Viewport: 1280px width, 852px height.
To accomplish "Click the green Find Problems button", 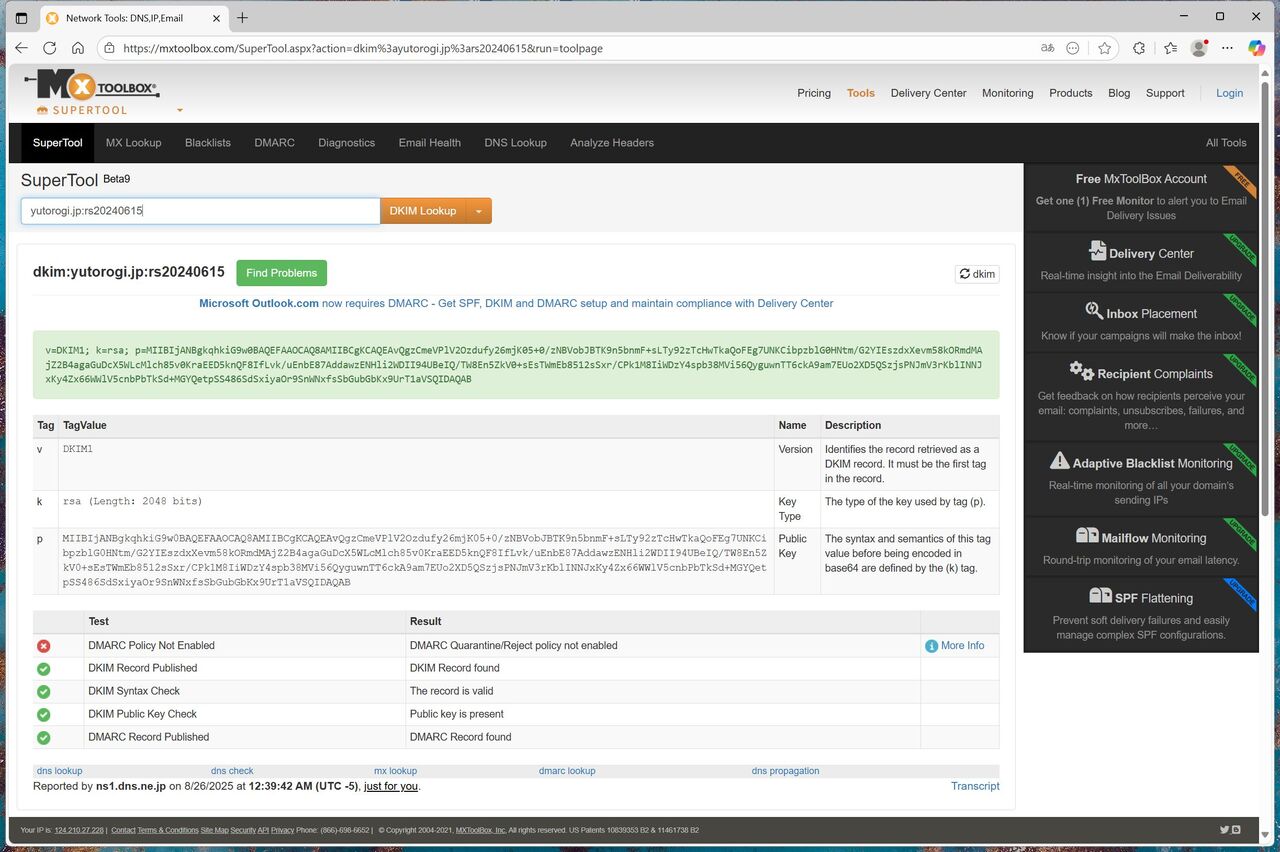I will (x=282, y=273).
